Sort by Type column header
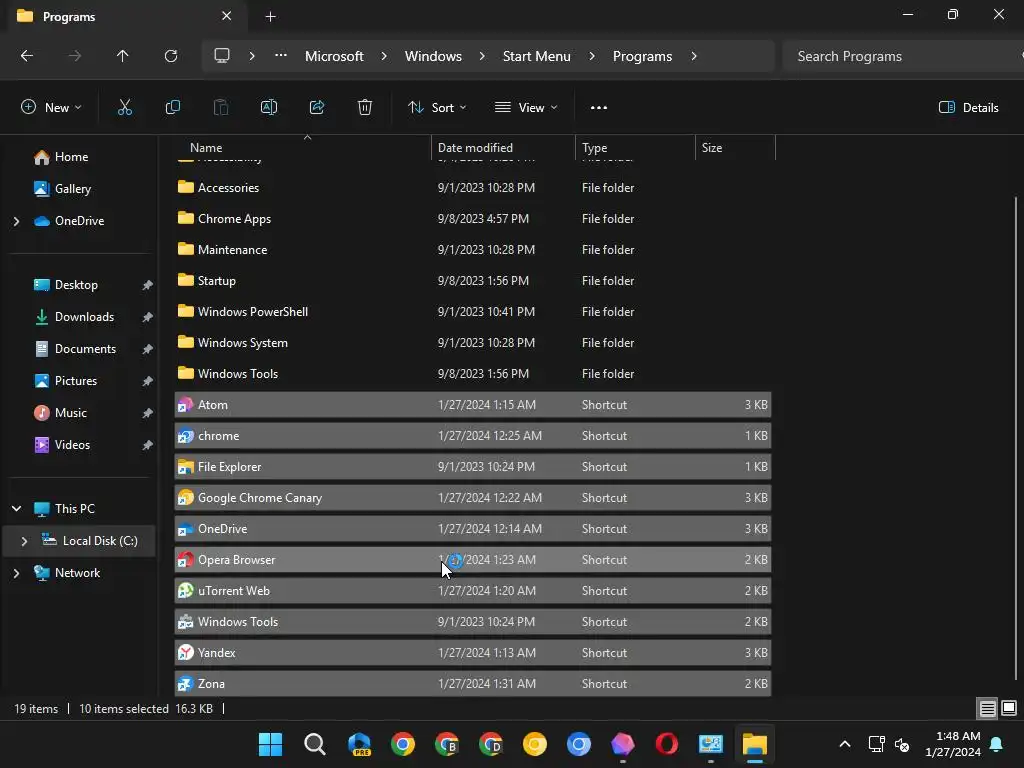Screen dimensions: 1024x768 635,148
